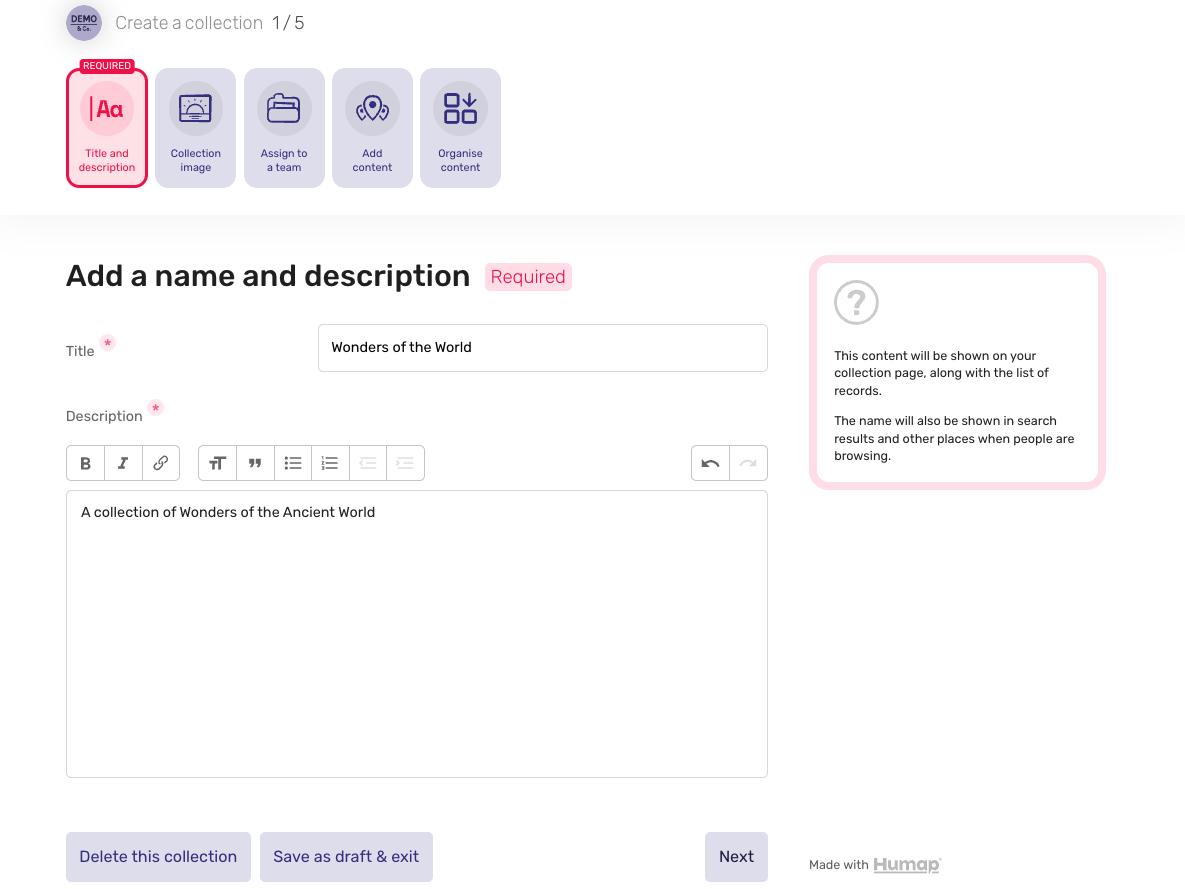
Task: Enable the bulleted list
Action: (293, 462)
